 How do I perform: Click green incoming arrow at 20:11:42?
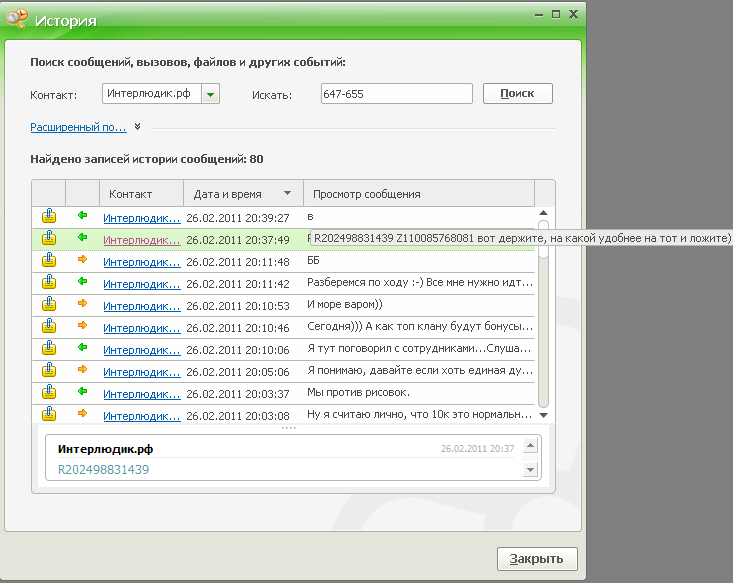(82, 281)
